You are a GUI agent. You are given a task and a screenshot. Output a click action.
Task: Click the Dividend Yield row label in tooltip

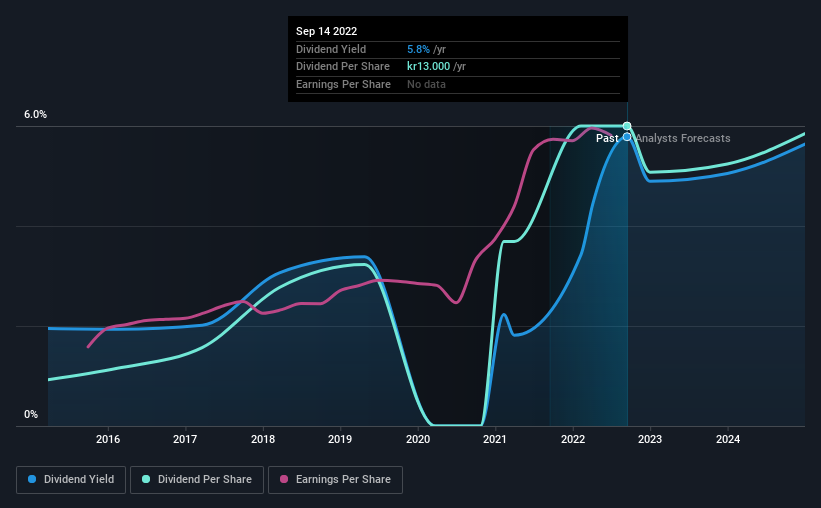coord(331,49)
